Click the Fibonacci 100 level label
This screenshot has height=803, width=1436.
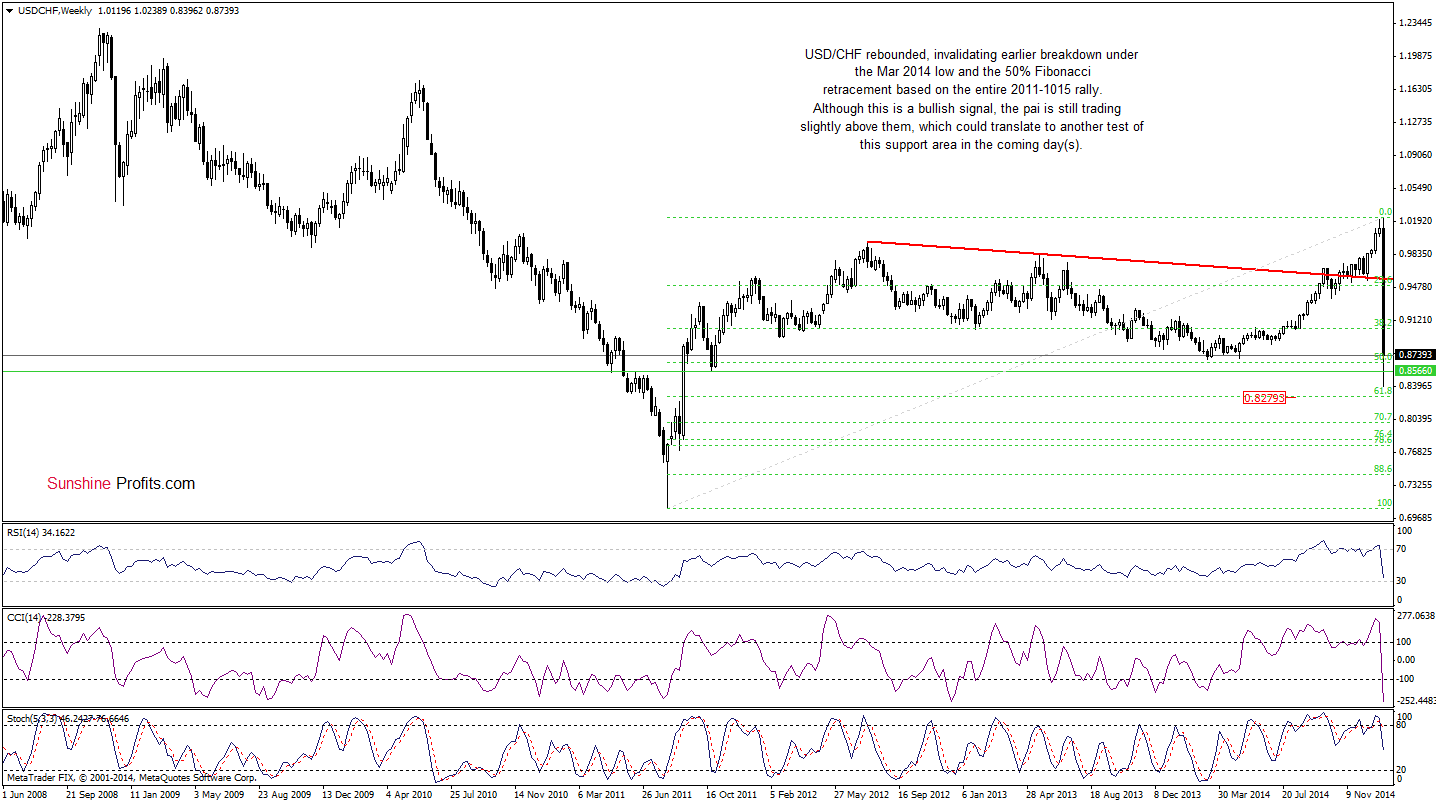(1385, 503)
